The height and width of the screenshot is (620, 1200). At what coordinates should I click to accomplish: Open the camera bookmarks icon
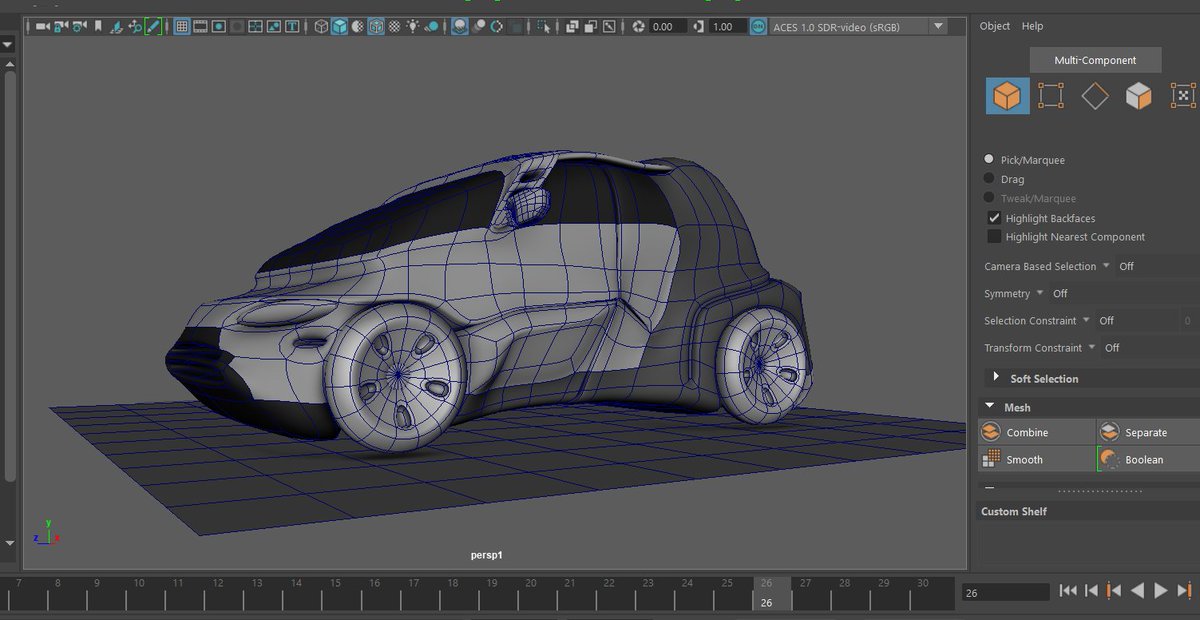[x=98, y=27]
